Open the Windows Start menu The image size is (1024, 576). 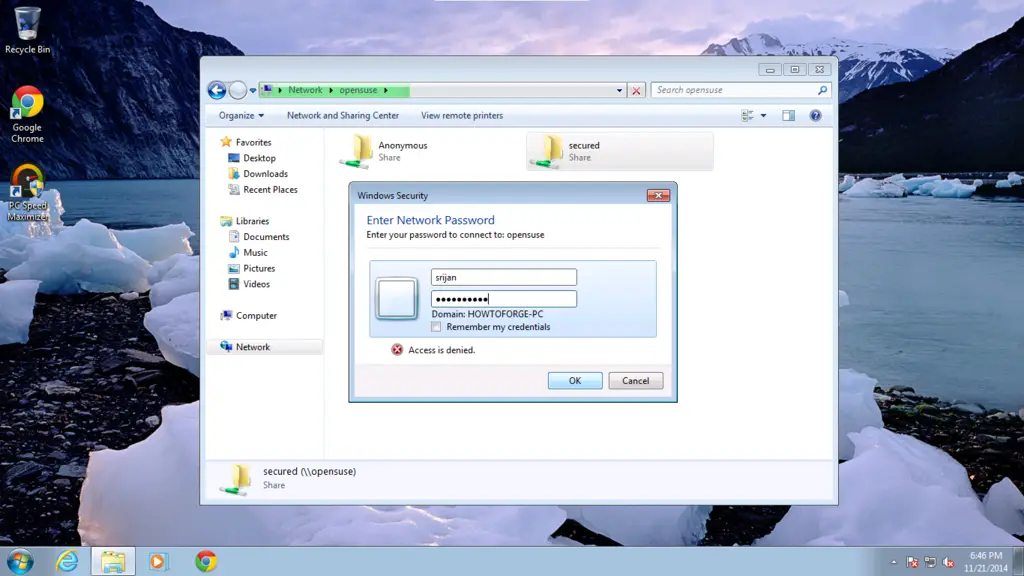click(x=20, y=562)
